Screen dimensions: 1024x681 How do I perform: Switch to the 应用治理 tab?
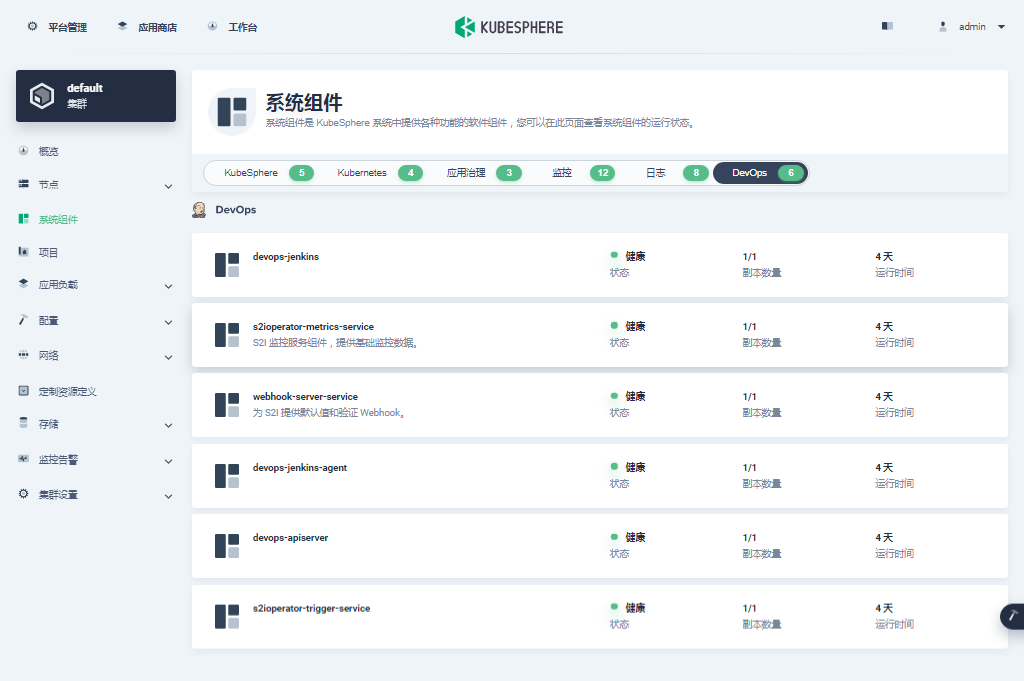point(483,172)
